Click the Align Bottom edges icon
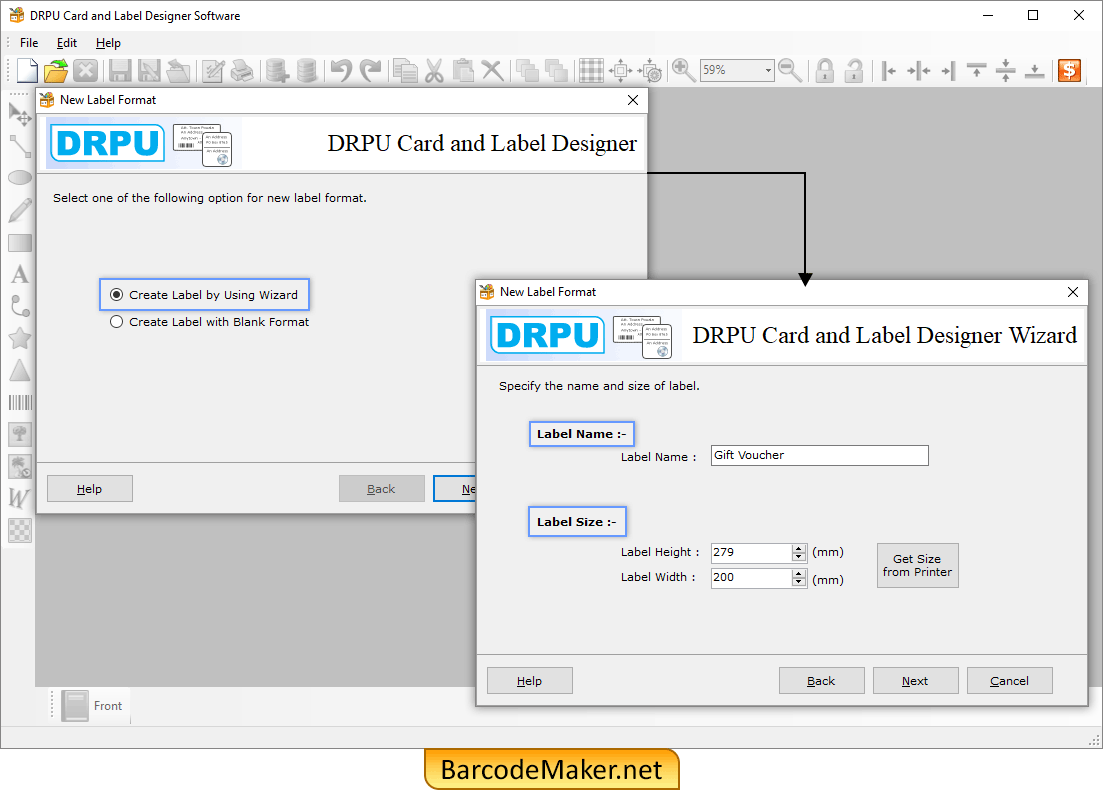Viewport: 1103px width, 790px height. tap(1035, 70)
